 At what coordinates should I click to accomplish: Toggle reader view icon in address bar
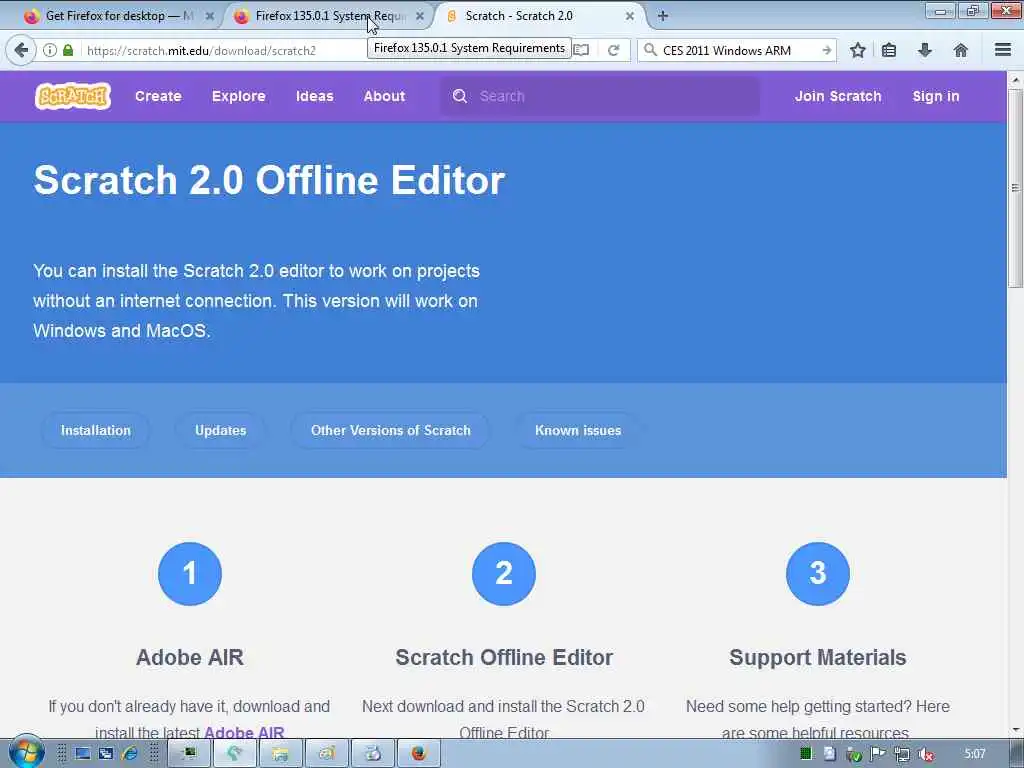pos(581,50)
